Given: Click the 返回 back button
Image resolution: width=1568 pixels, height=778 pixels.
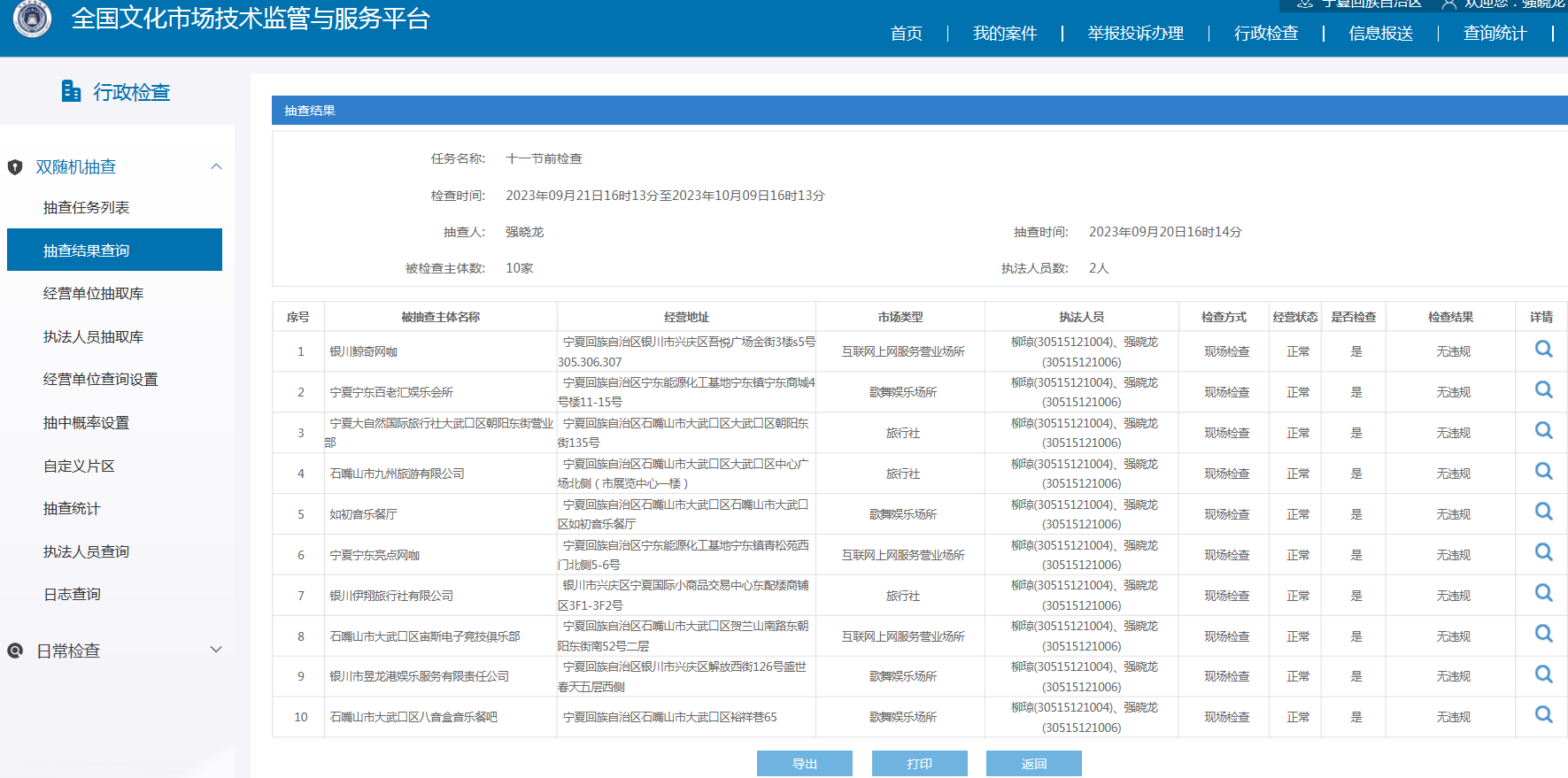Looking at the screenshot, I should coord(1033,763).
